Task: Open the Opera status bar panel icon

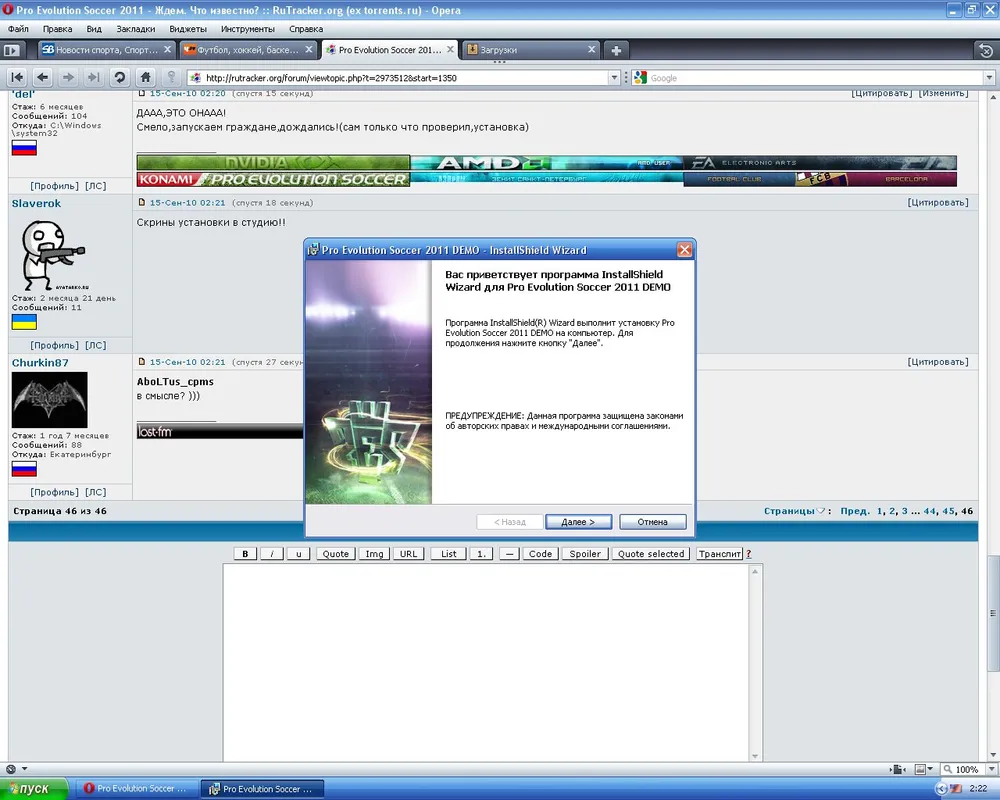Action: tap(11, 769)
